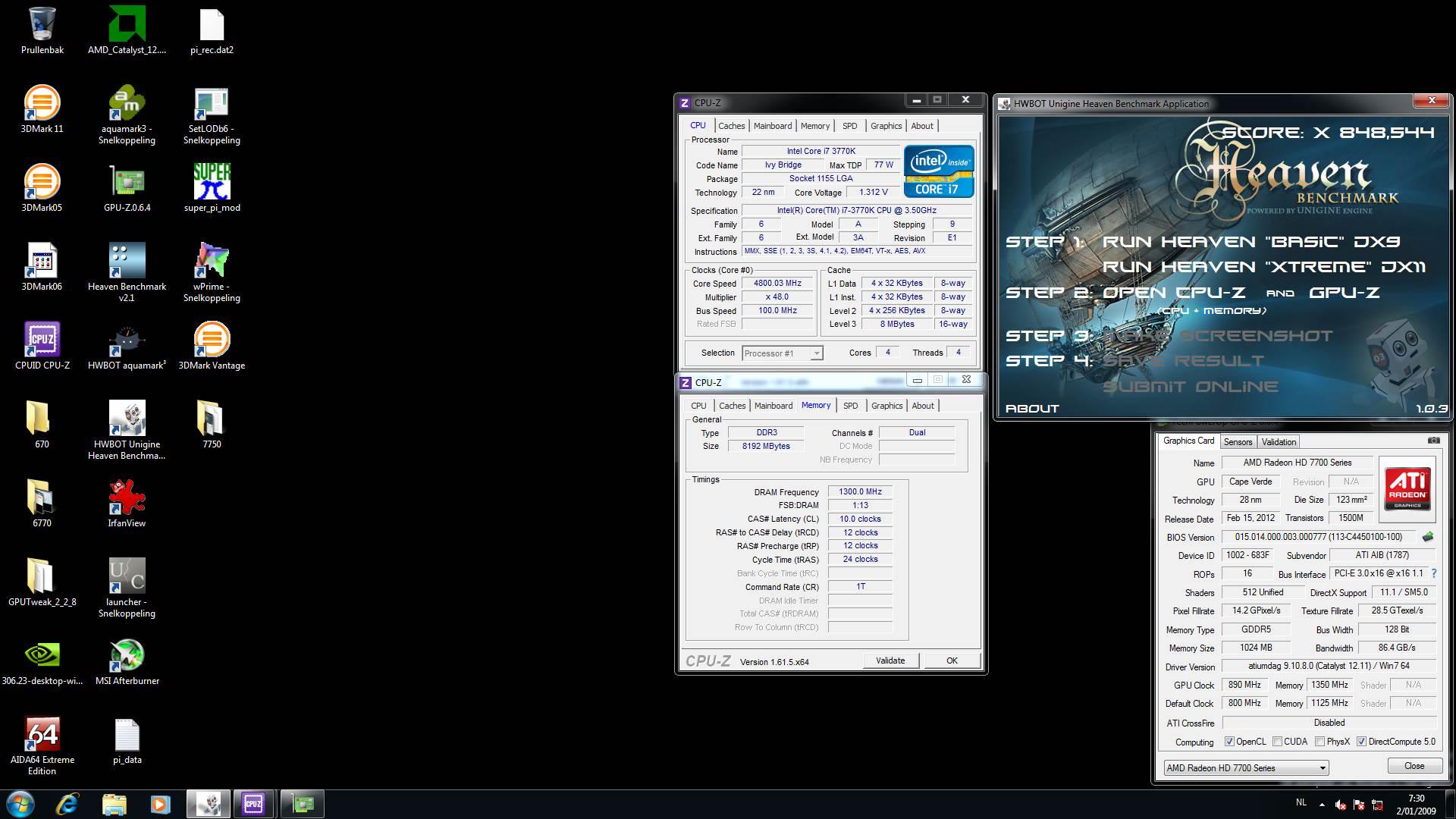Switch to Caches tab in upper CPU-Z window

731,126
